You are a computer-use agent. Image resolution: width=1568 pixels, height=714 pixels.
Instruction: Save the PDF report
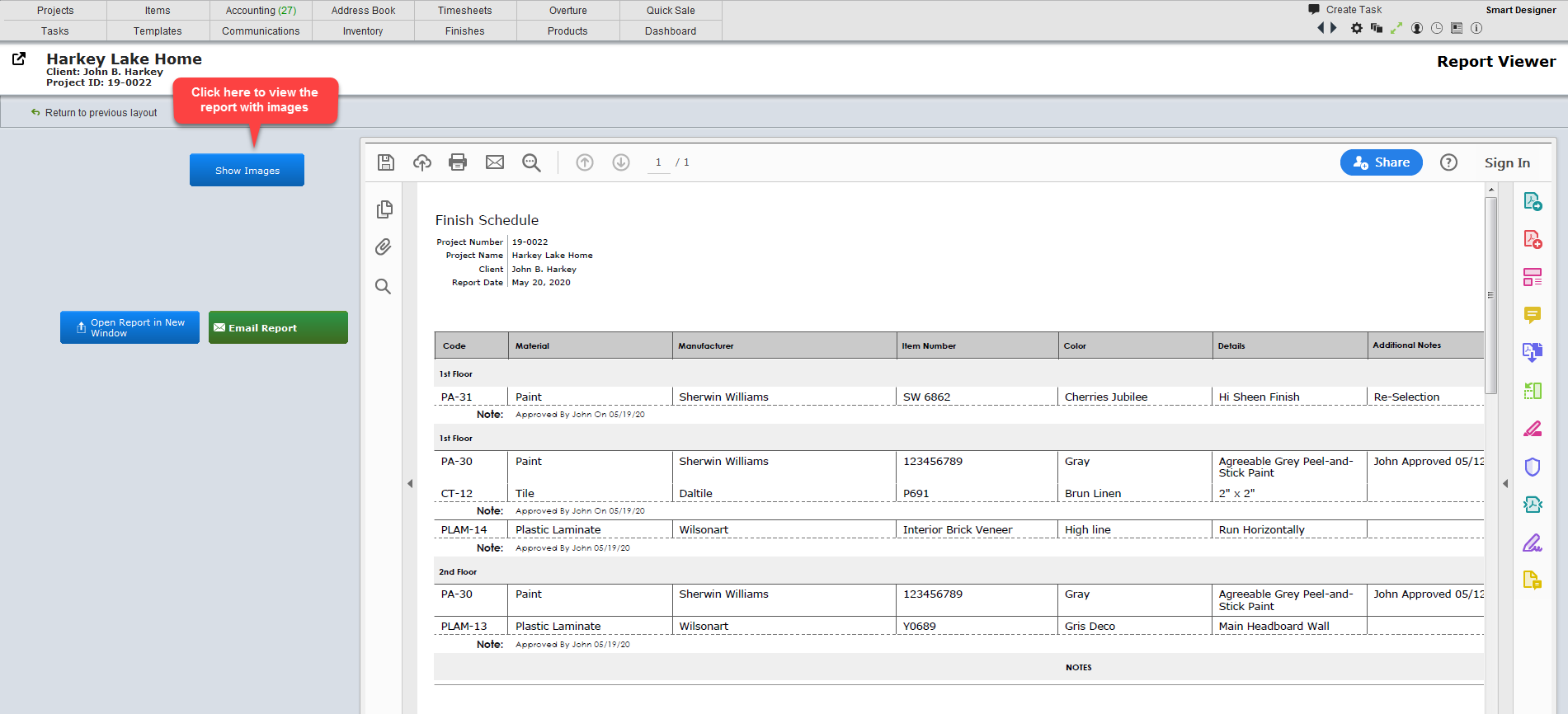tap(385, 162)
